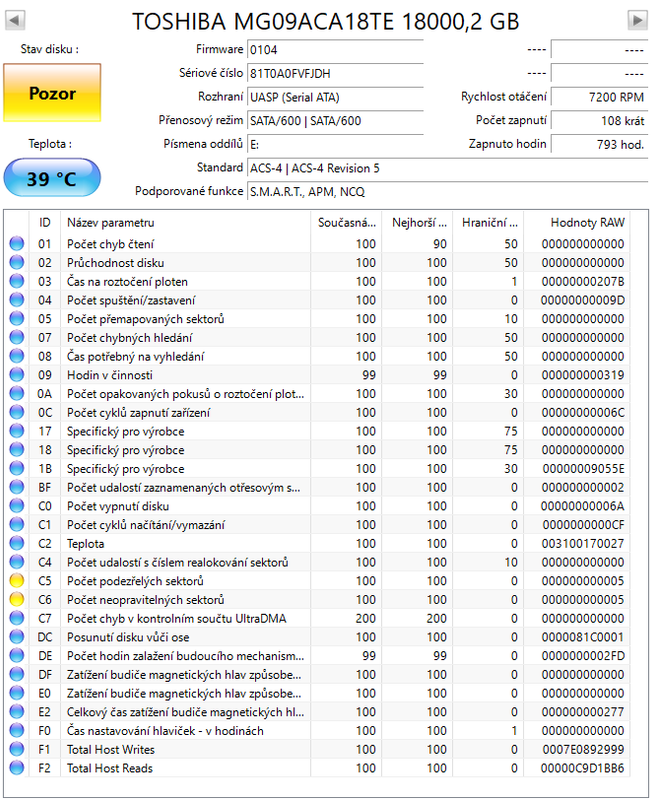The height and width of the screenshot is (800, 655).
Task: Select the Firmware field showing 0104
Action: (335, 50)
